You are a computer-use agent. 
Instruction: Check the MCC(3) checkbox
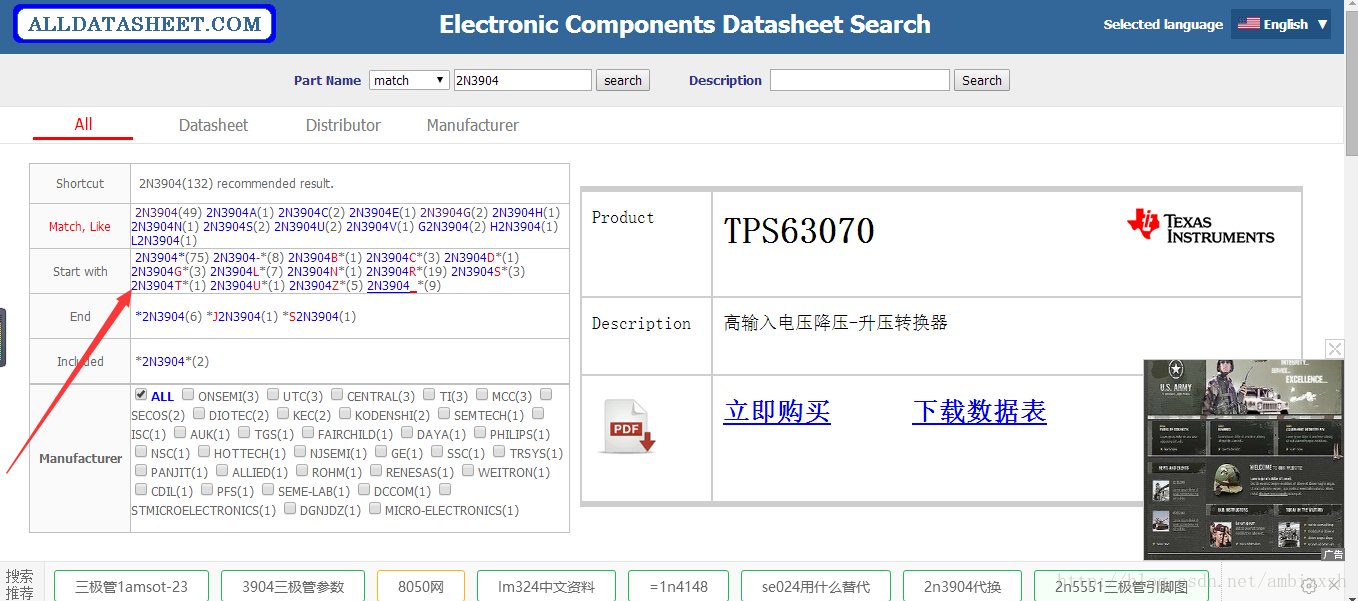click(x=482, y=395)
